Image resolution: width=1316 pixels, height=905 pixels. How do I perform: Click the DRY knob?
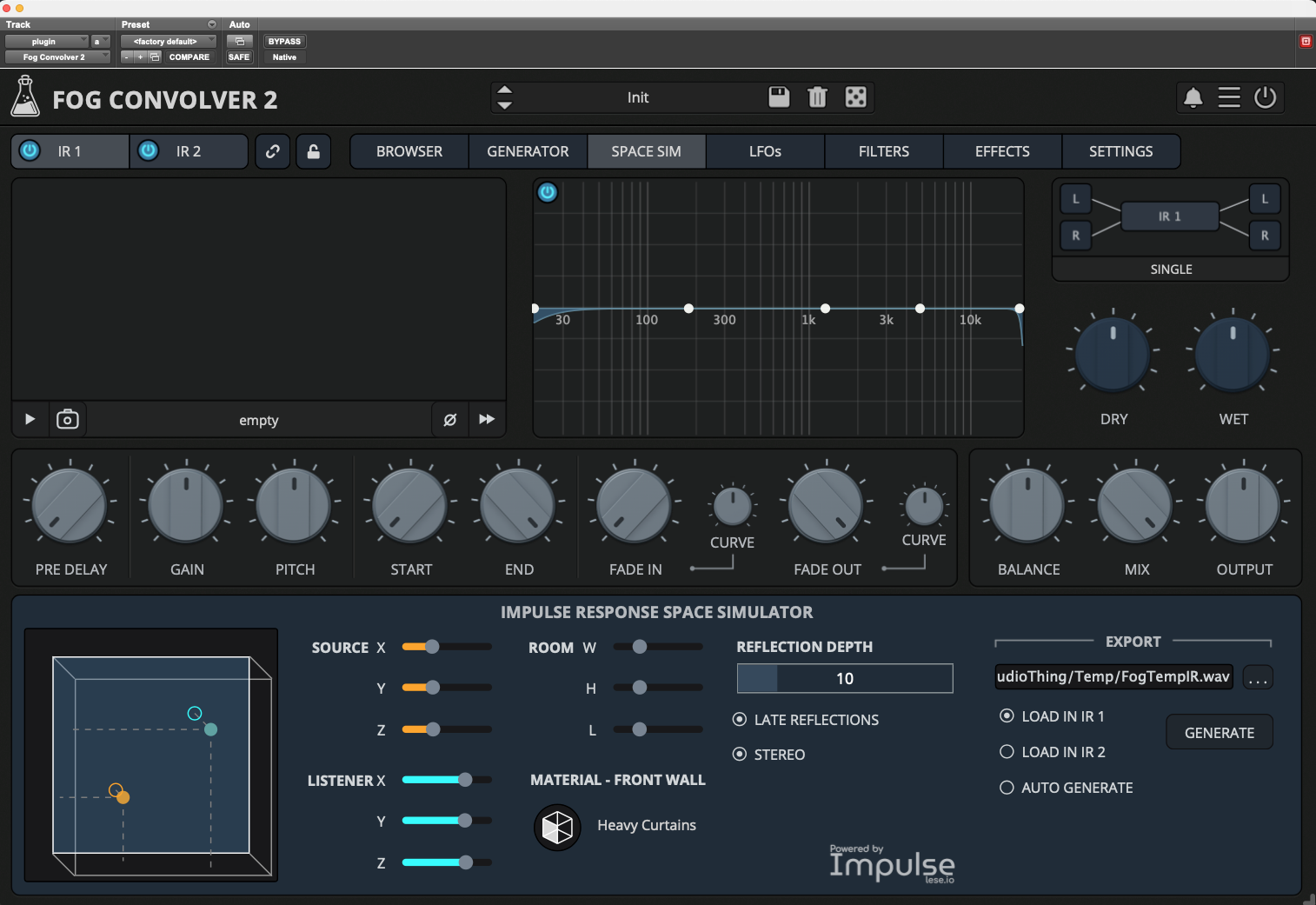(1113, 354)
